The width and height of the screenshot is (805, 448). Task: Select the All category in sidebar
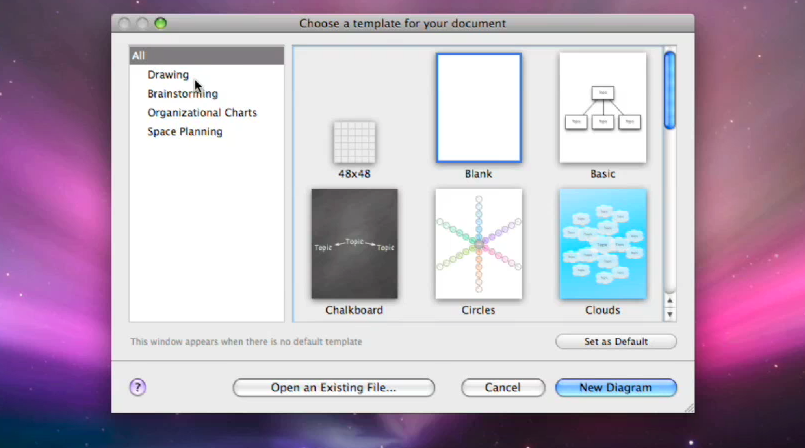[206, 56]
